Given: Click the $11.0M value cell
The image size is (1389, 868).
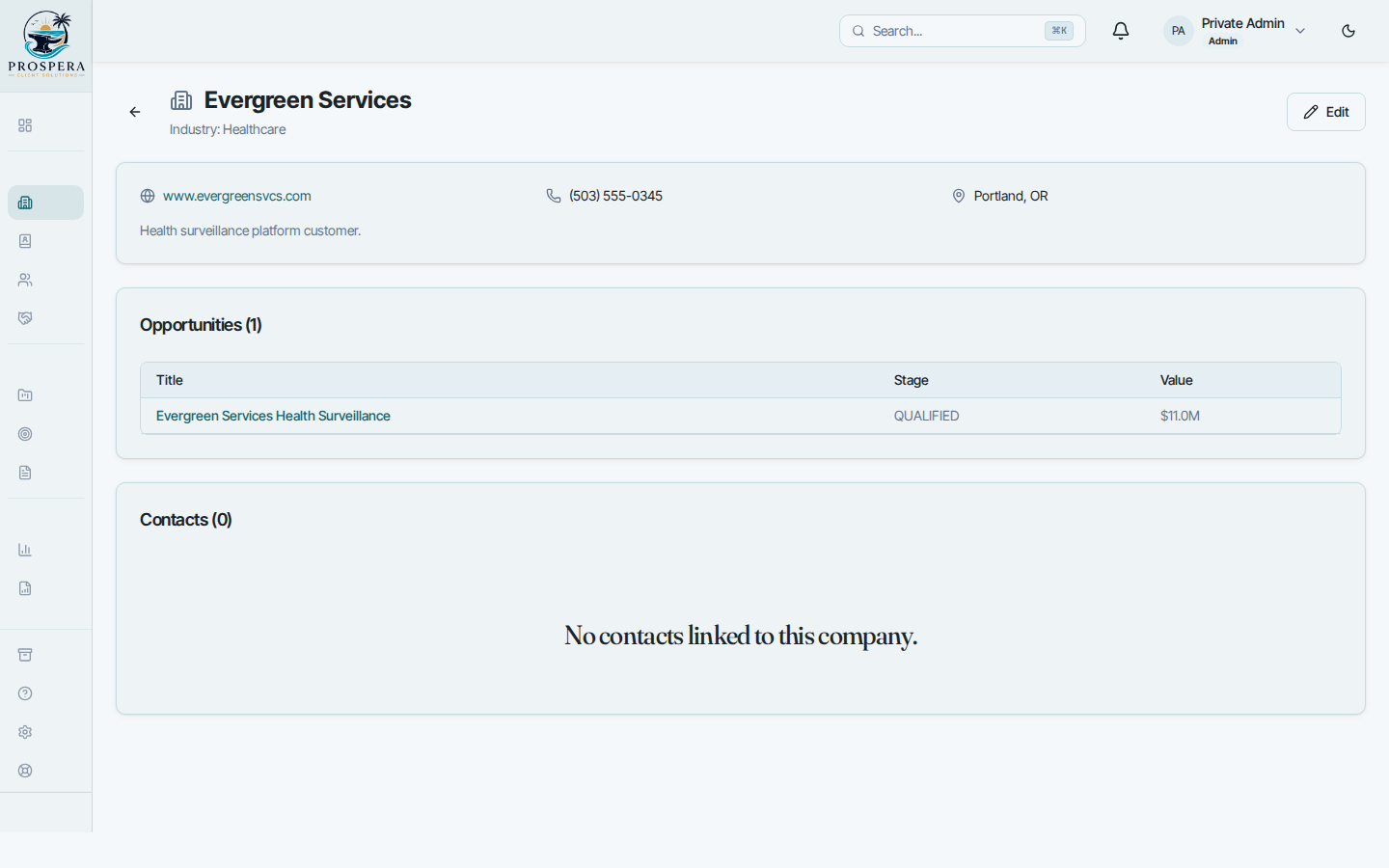Looking at the screenshot, I should 1180,416.
